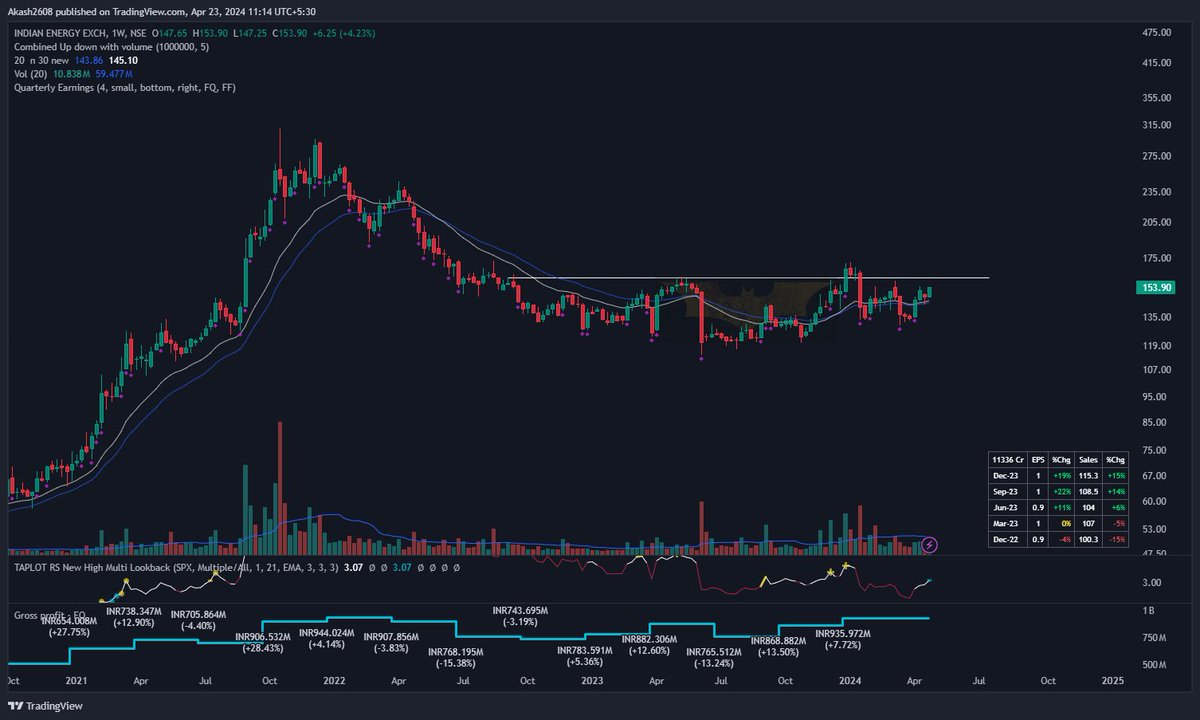Click the 1 B gross profit axis label
This screenshot has height=720, width=1200.
click(1147, 610)
